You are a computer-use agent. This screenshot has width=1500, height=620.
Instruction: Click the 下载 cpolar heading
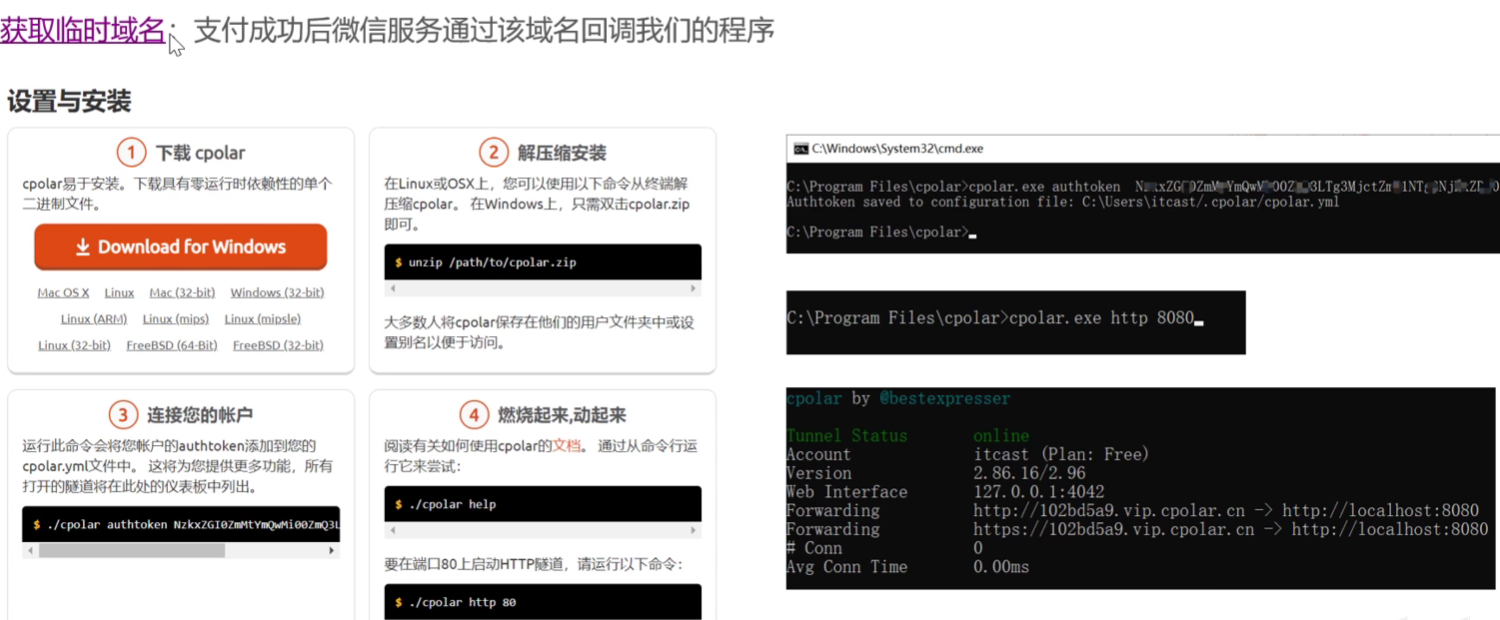200,153
